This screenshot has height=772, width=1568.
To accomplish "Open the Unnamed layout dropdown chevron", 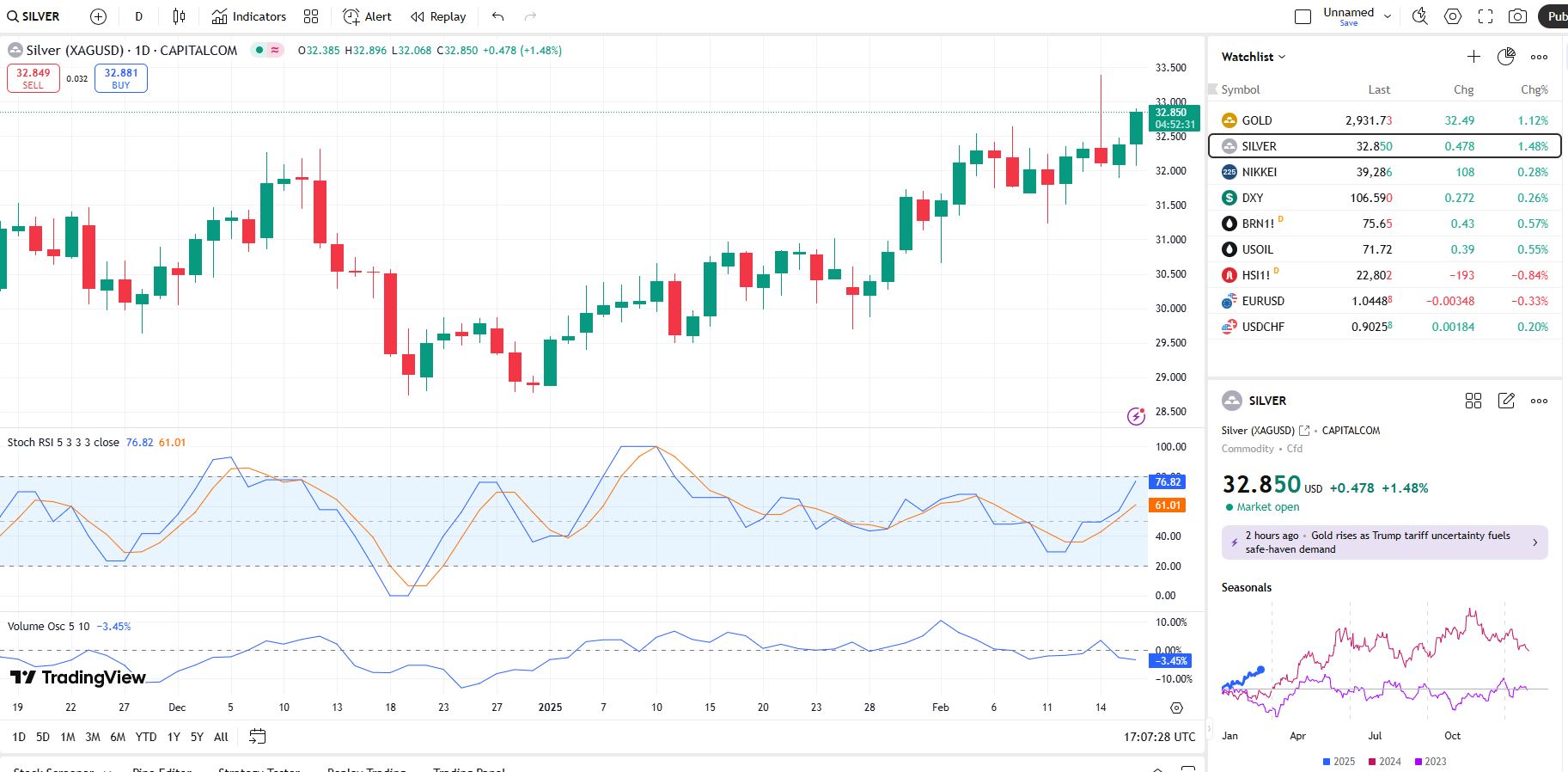I will click(1387, 16).
